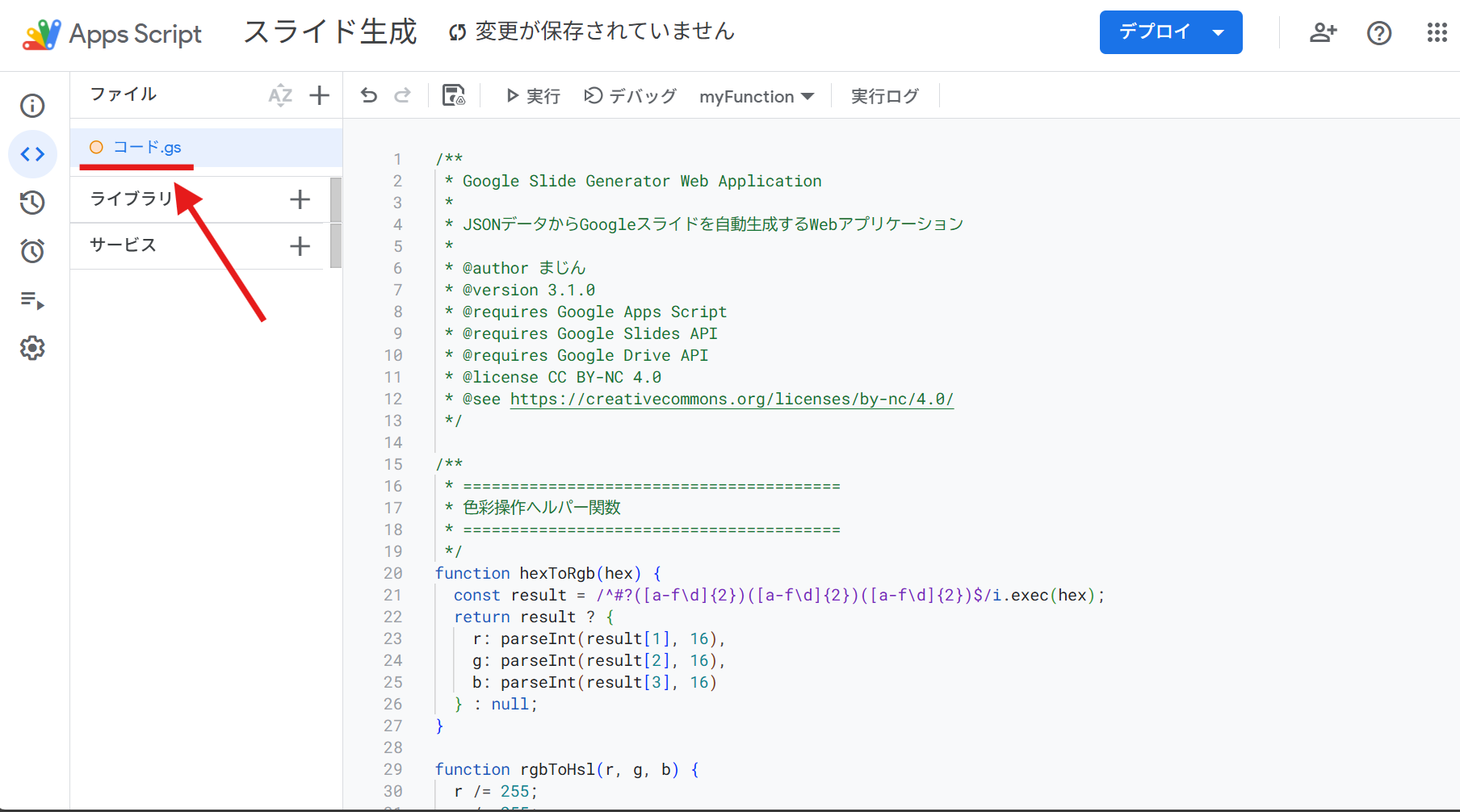Select the コード.gs file
The height and width of the screenshot is (812, 1460).
[x=147, y=148]
